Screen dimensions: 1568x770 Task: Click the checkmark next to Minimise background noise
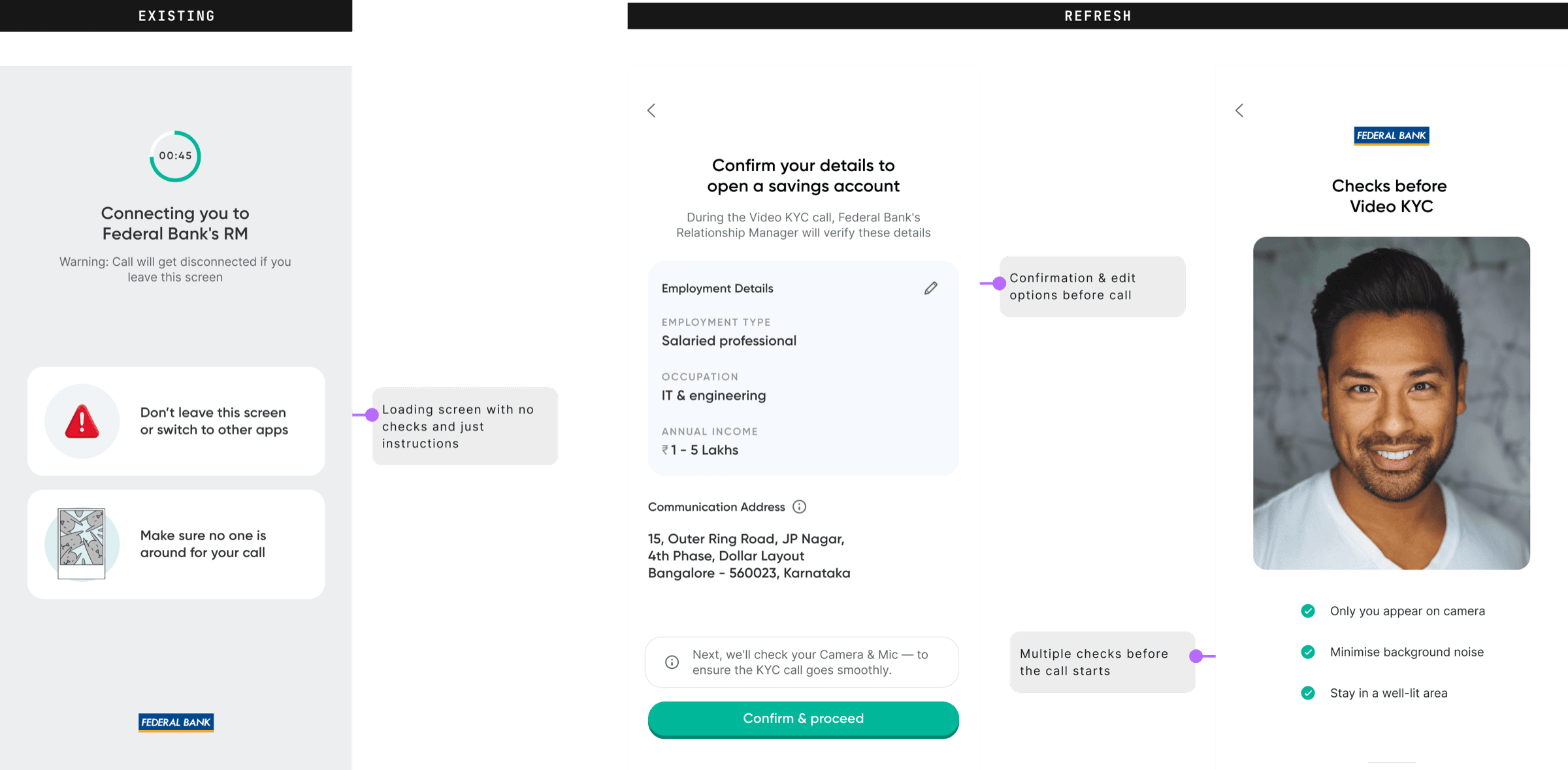1308,652
